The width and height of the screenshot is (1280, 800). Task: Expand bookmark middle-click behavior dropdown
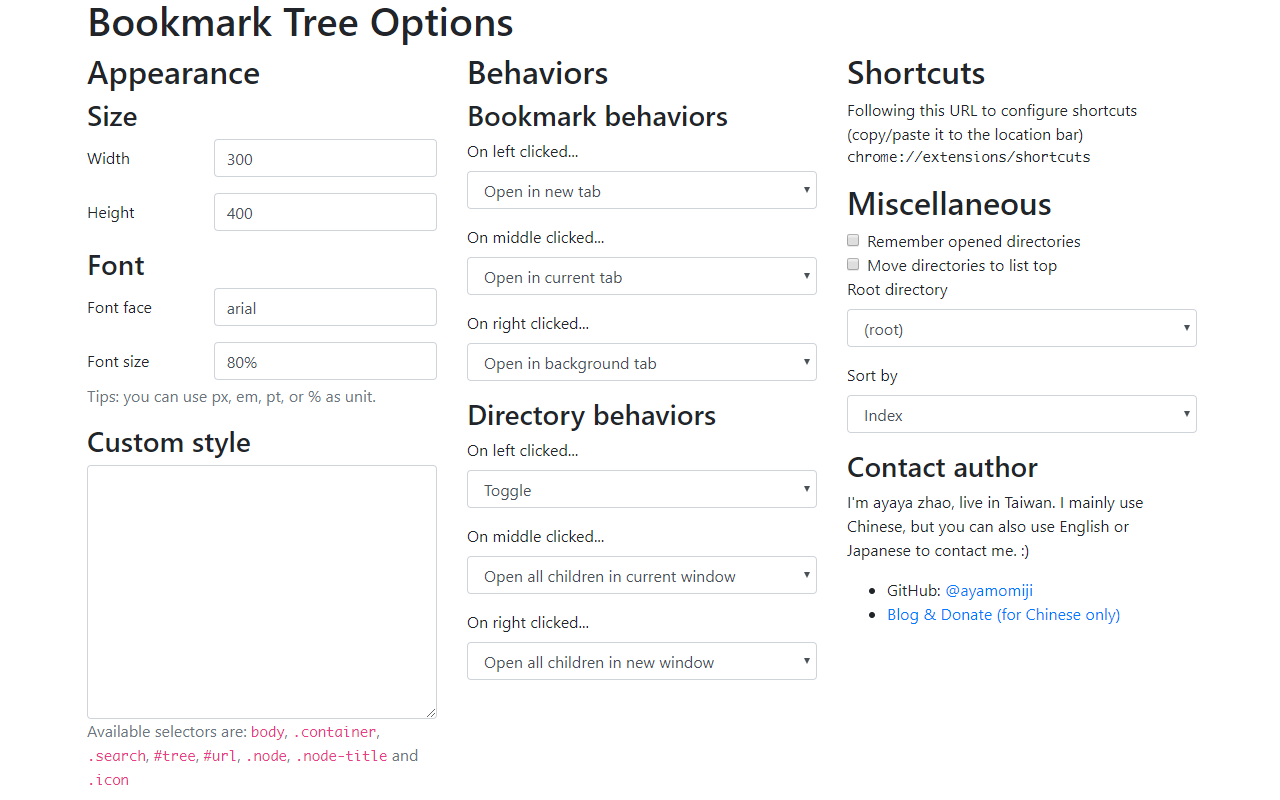click(641, 277)
